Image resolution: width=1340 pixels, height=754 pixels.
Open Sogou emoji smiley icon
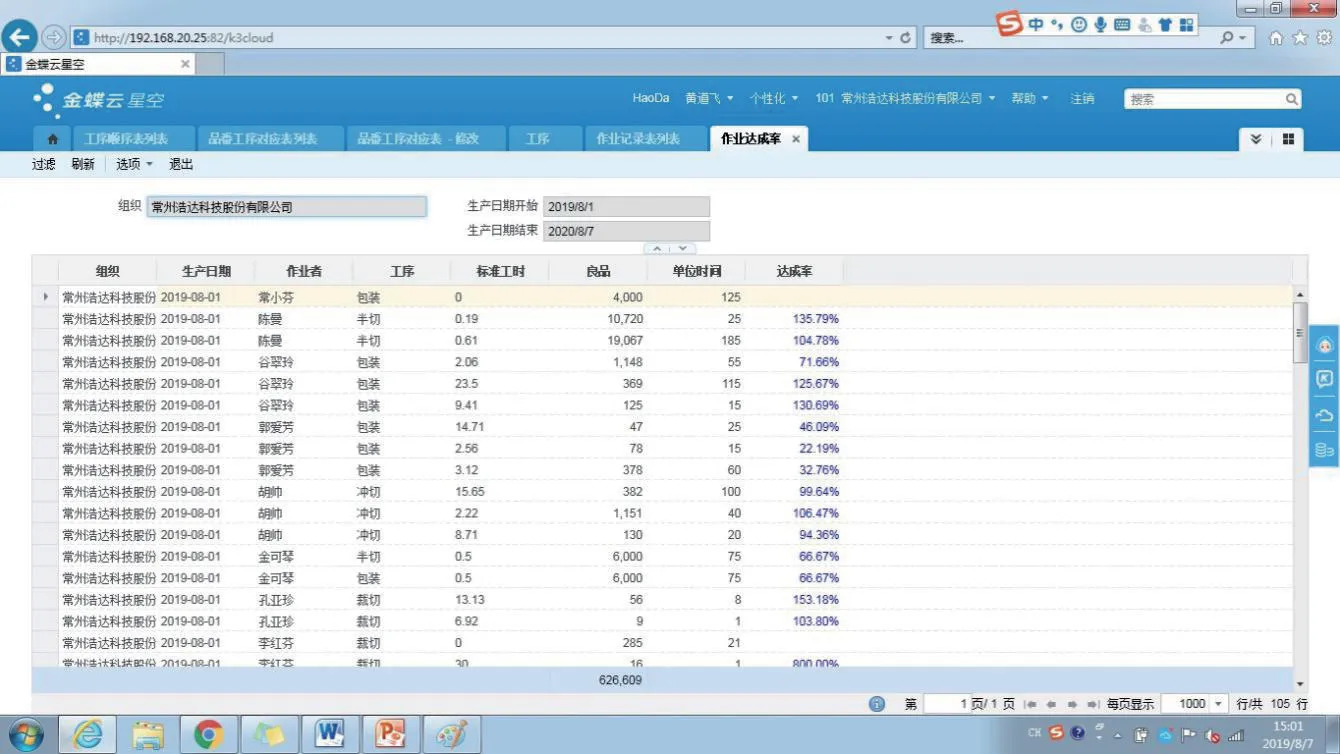(x=1078, y=24)
